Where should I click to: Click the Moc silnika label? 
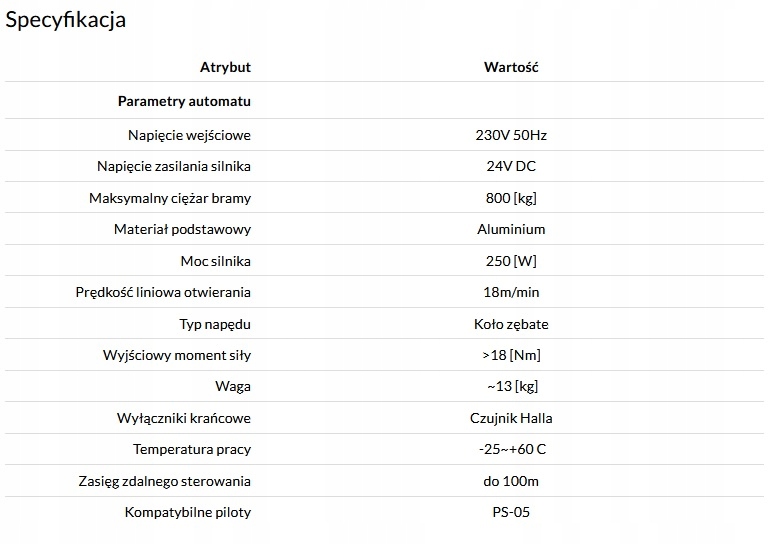tap(215, 261)
